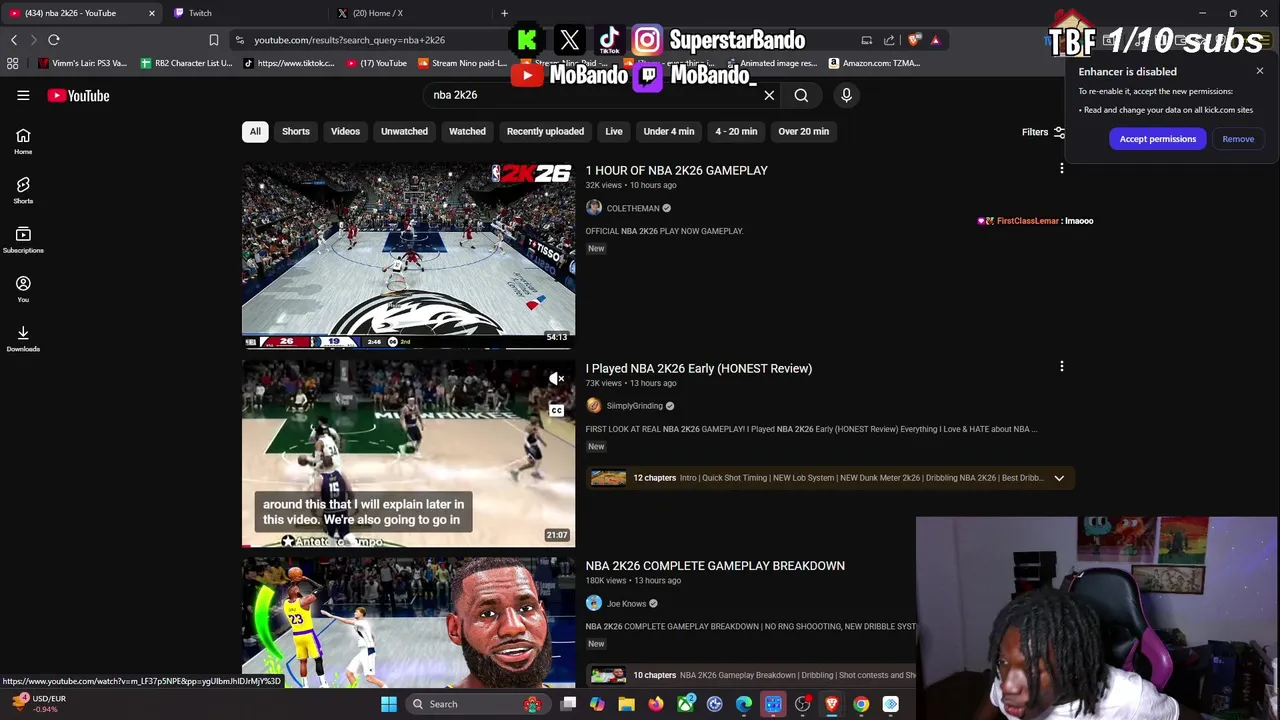
Task: Unmute the preview of I Played NBA 2K26 Early
Action: pyautogui.click(x=557, y=378)
